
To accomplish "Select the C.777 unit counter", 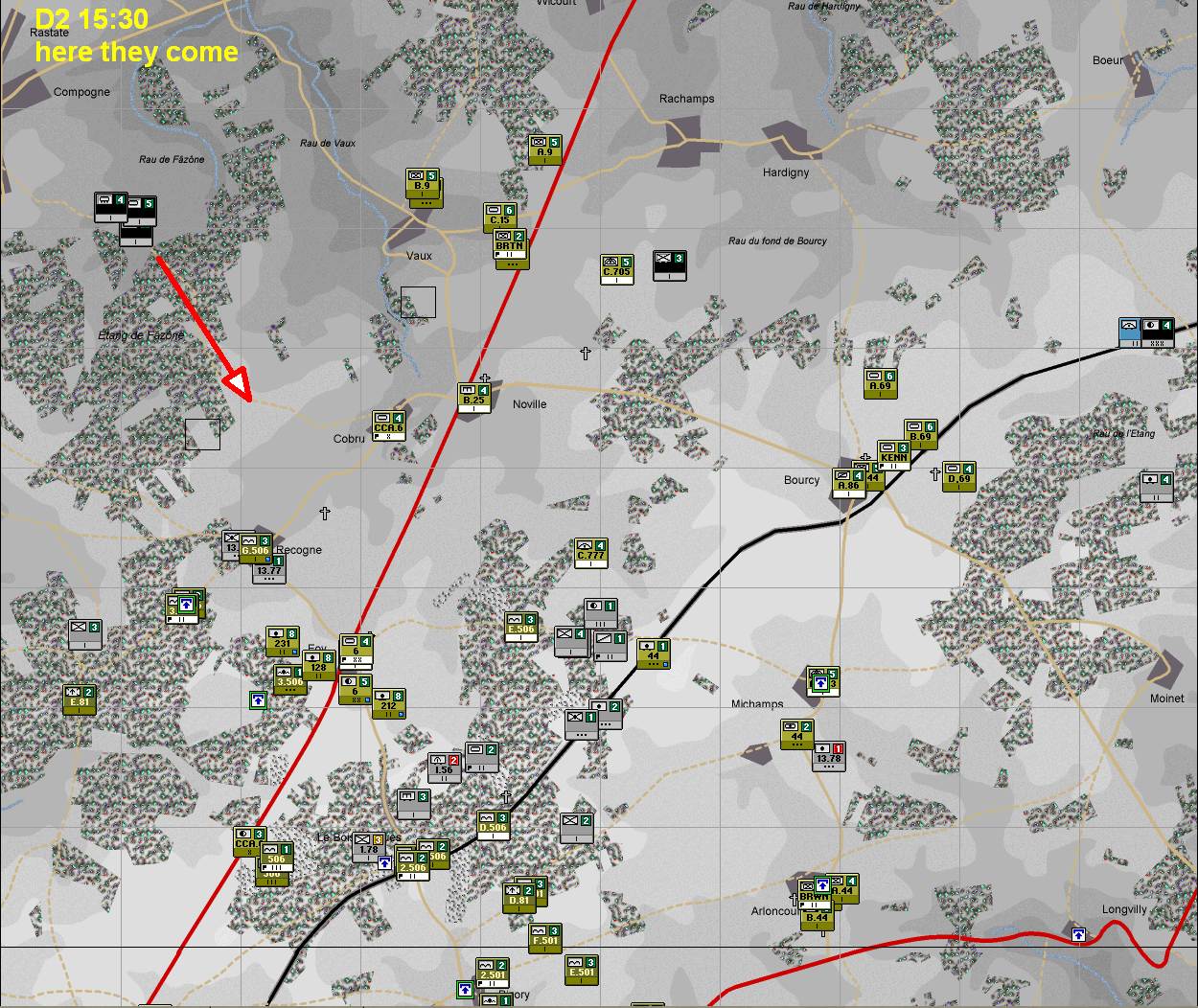I will [x=591, y=553].
